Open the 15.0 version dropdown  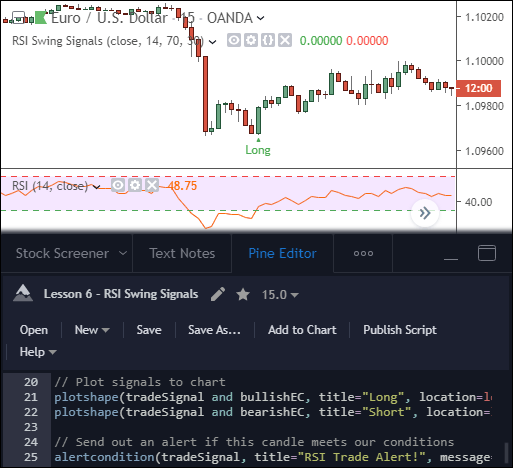[280, 295]
